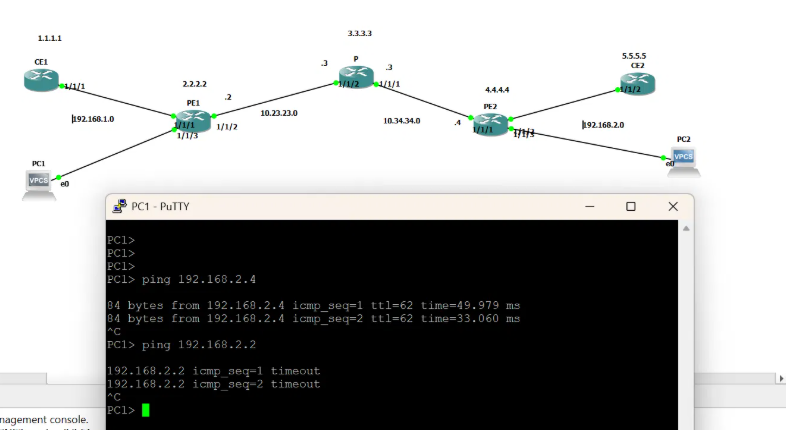Click the 1/1/2 port label right of PE1
Image resolution: width=786 pixels, height=430 pixels.
point(227,127)
